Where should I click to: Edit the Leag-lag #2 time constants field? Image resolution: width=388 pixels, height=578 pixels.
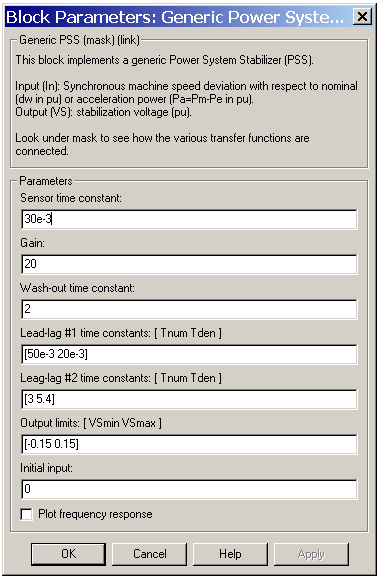(189, 399)
